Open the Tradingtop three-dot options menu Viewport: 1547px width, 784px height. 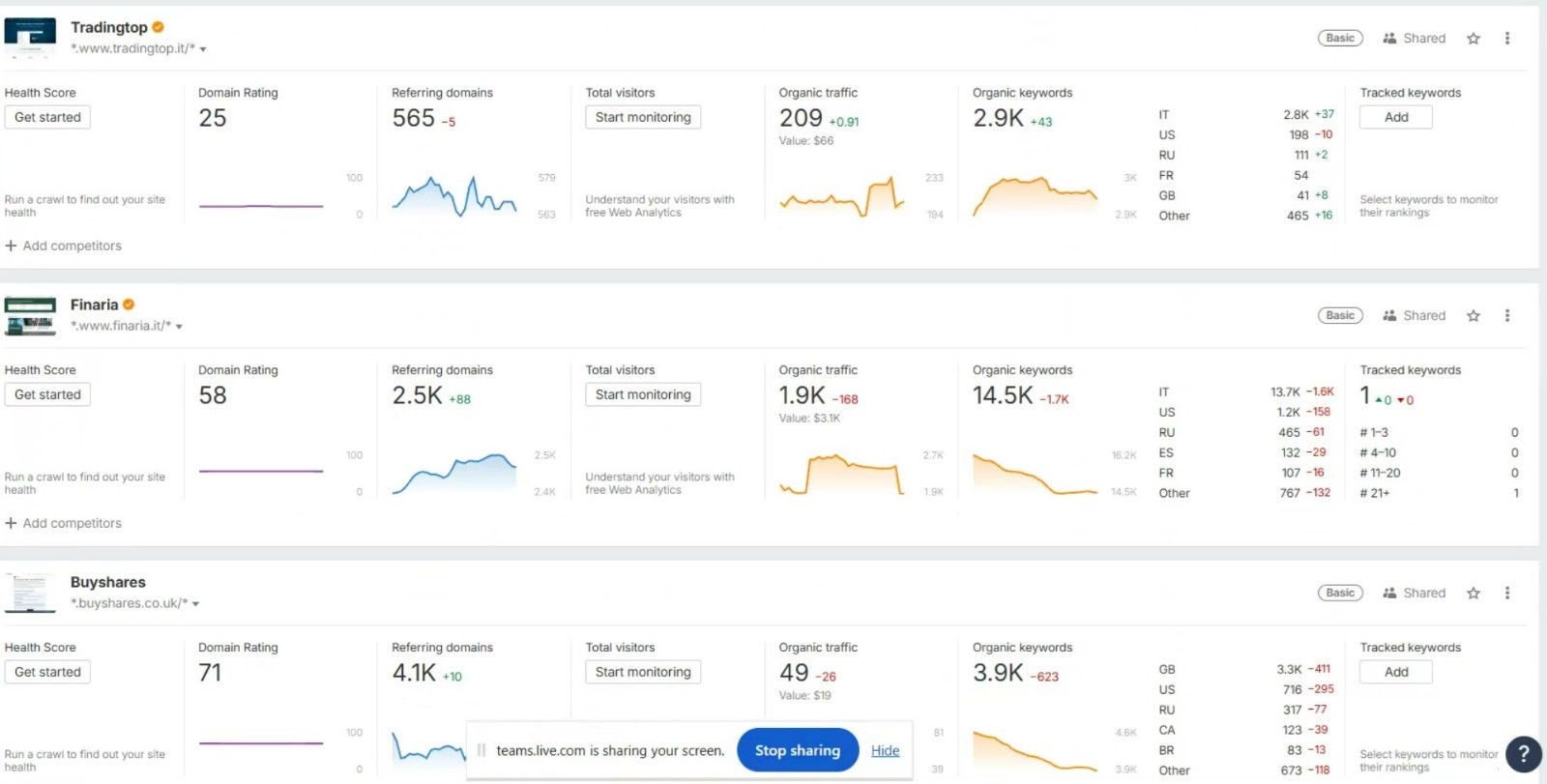(1507, 39)
